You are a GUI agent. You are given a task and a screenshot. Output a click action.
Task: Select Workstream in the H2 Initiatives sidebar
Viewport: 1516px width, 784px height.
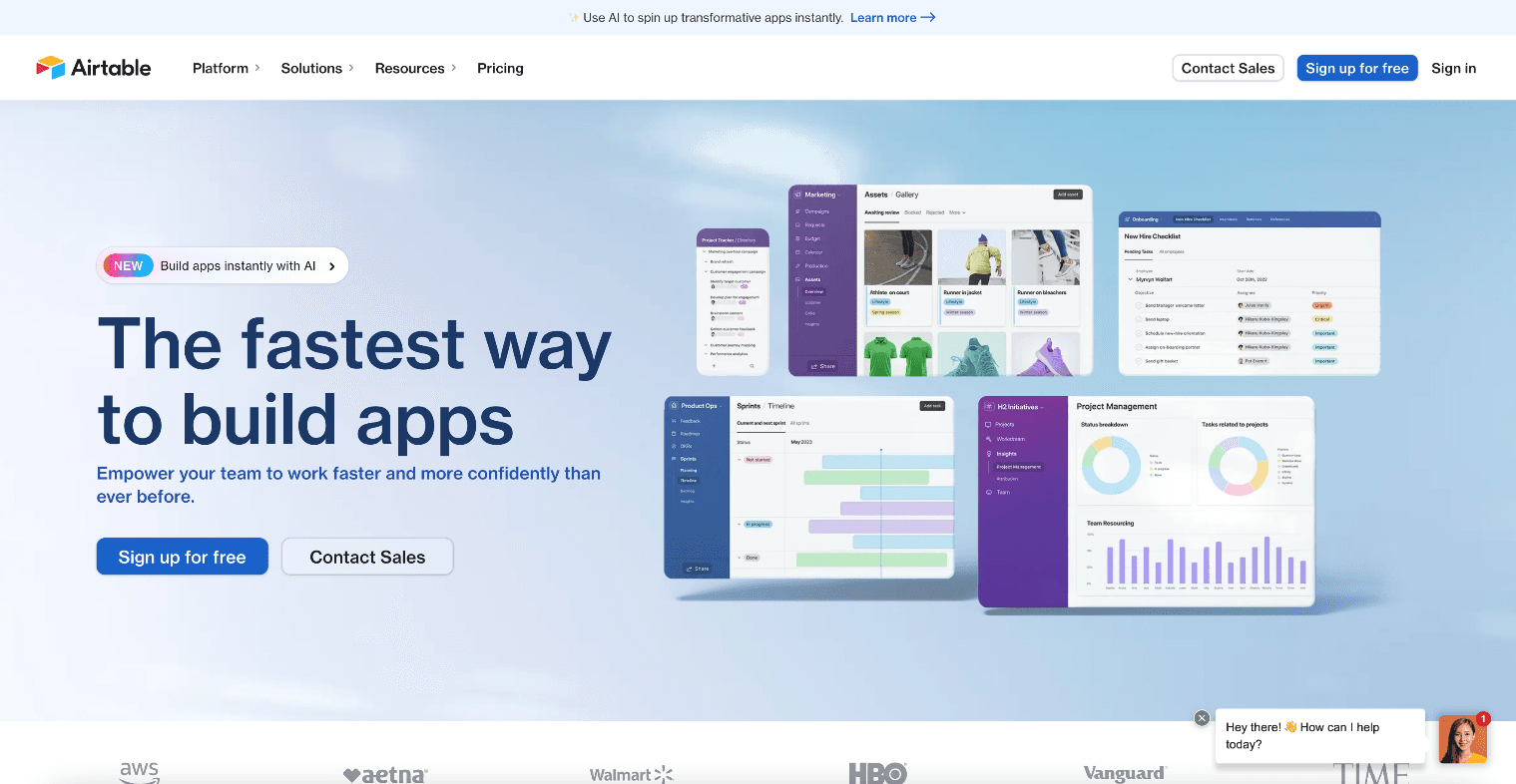coord(1005,439)
